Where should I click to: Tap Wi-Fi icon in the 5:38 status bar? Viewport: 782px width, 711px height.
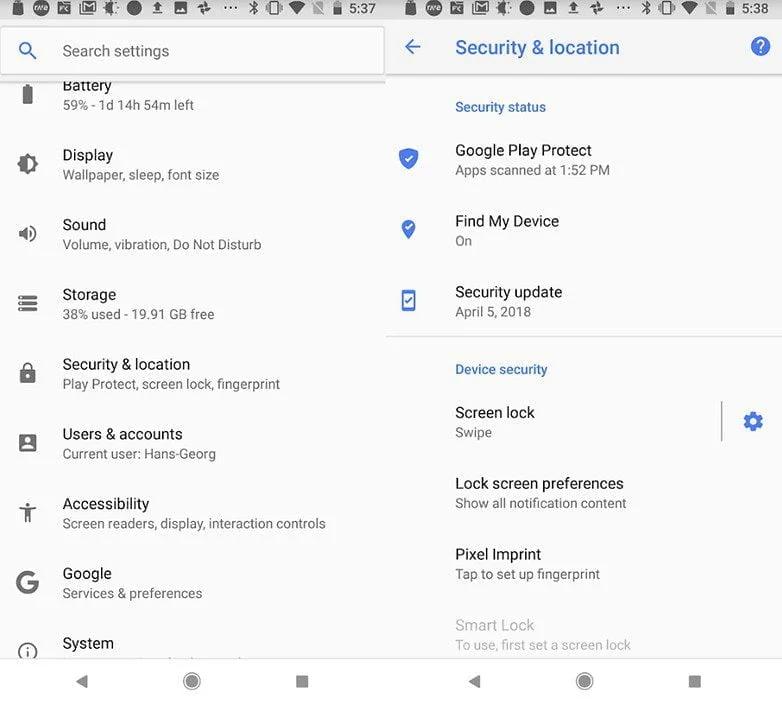pyautogui.click(x=690, y=8)
